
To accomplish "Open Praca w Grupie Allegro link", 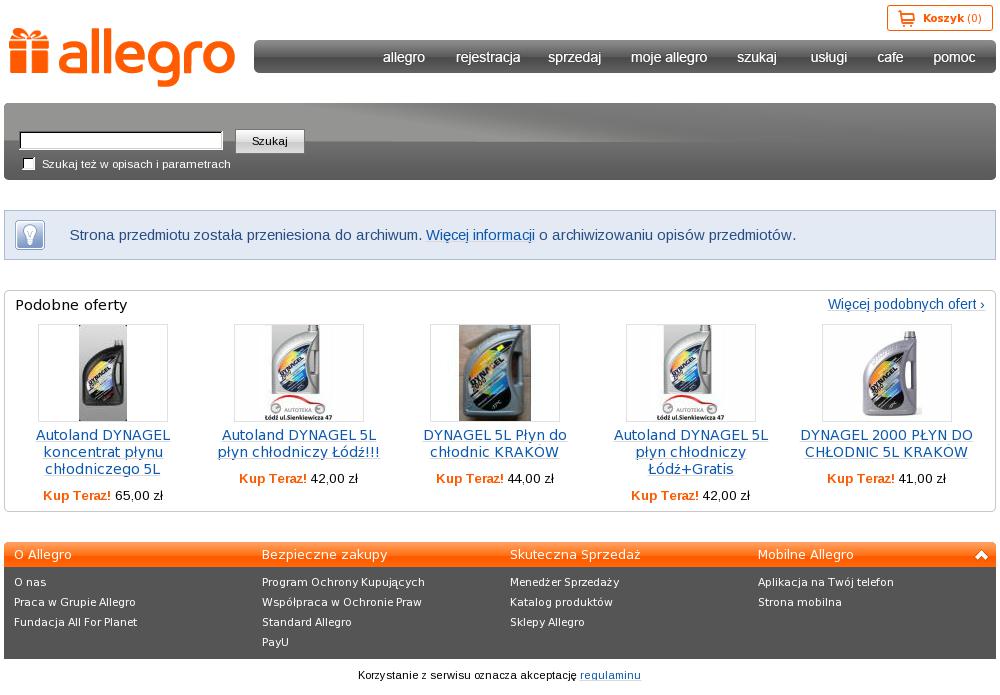I will (x=75, y=602).
